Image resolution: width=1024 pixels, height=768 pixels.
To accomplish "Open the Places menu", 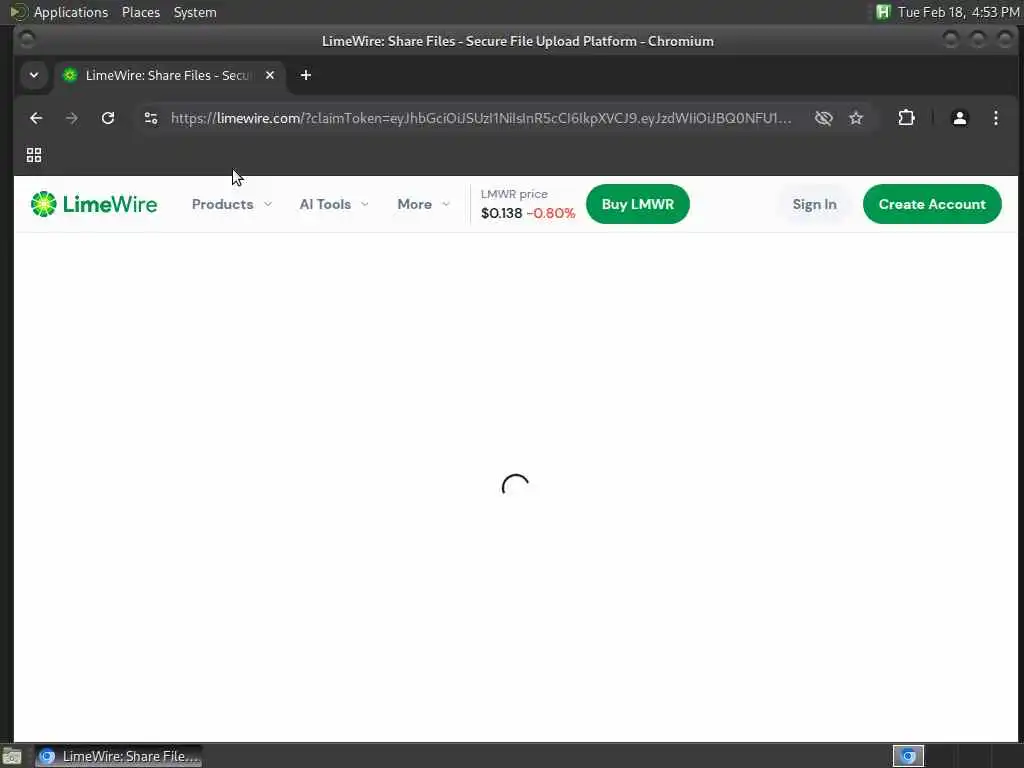I will (x=141, y=12).
